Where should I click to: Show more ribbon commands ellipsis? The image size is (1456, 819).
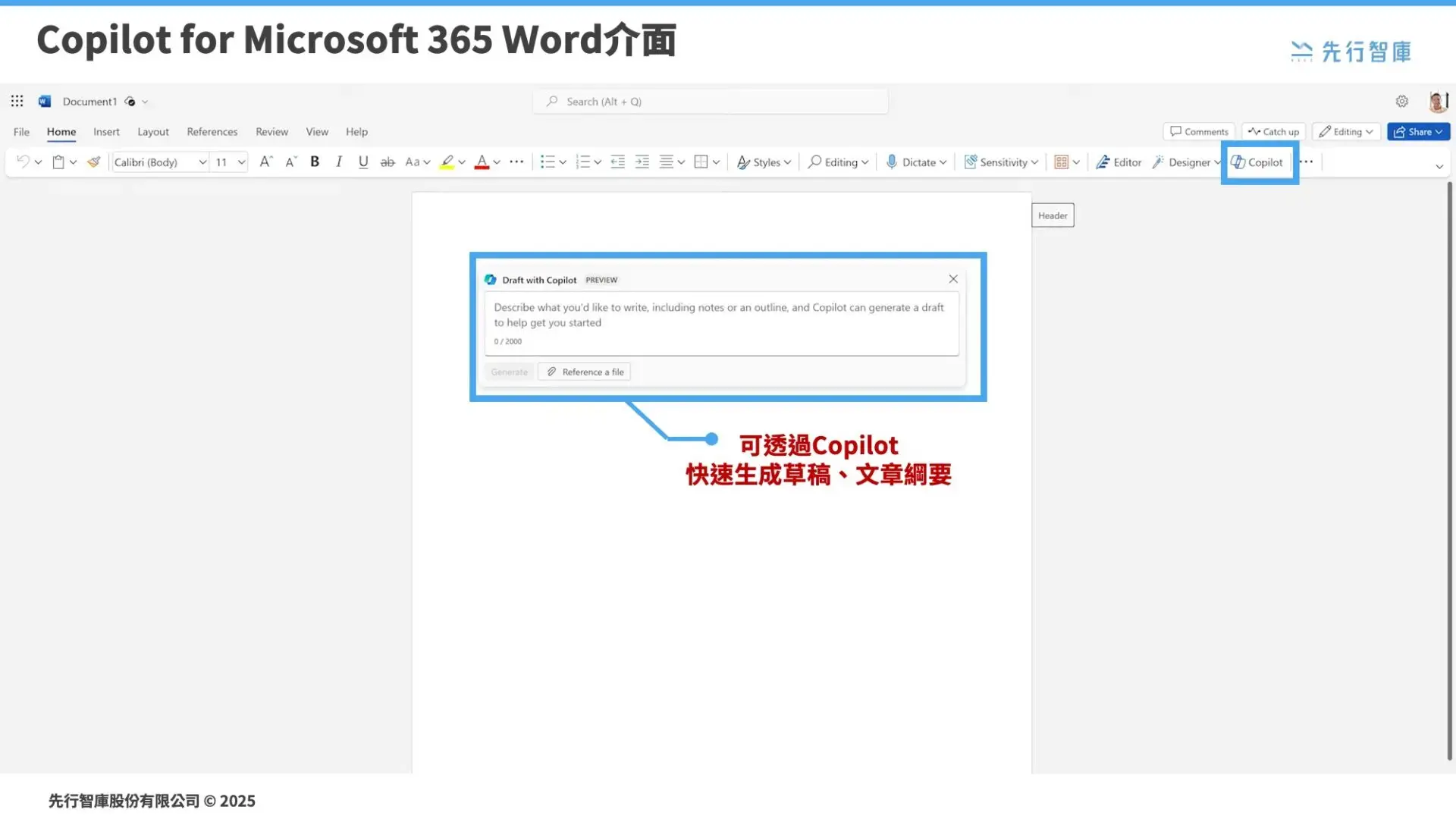tap(1306, 162)
